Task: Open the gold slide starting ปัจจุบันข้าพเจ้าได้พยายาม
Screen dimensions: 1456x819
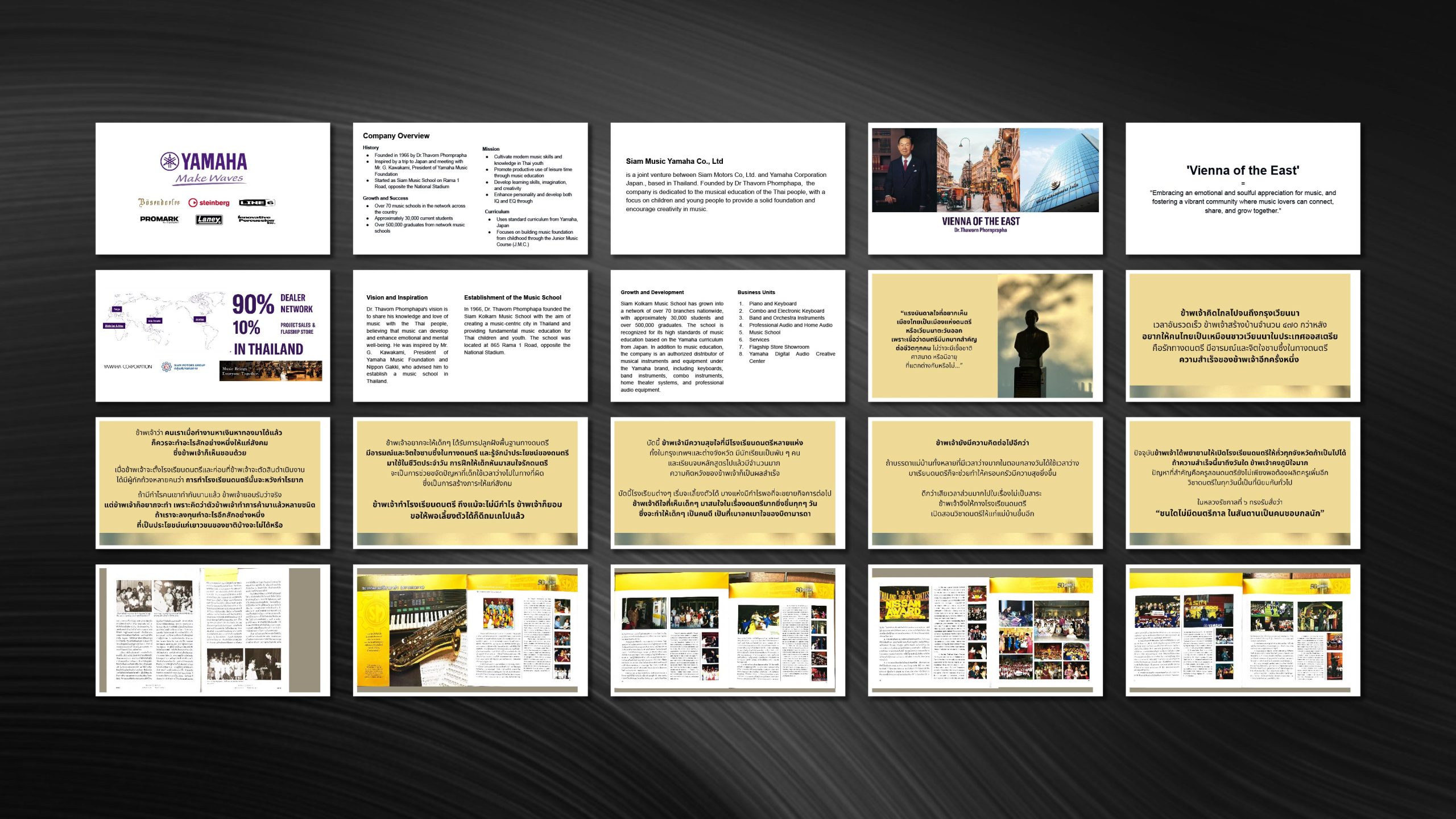Action: 1243,483
